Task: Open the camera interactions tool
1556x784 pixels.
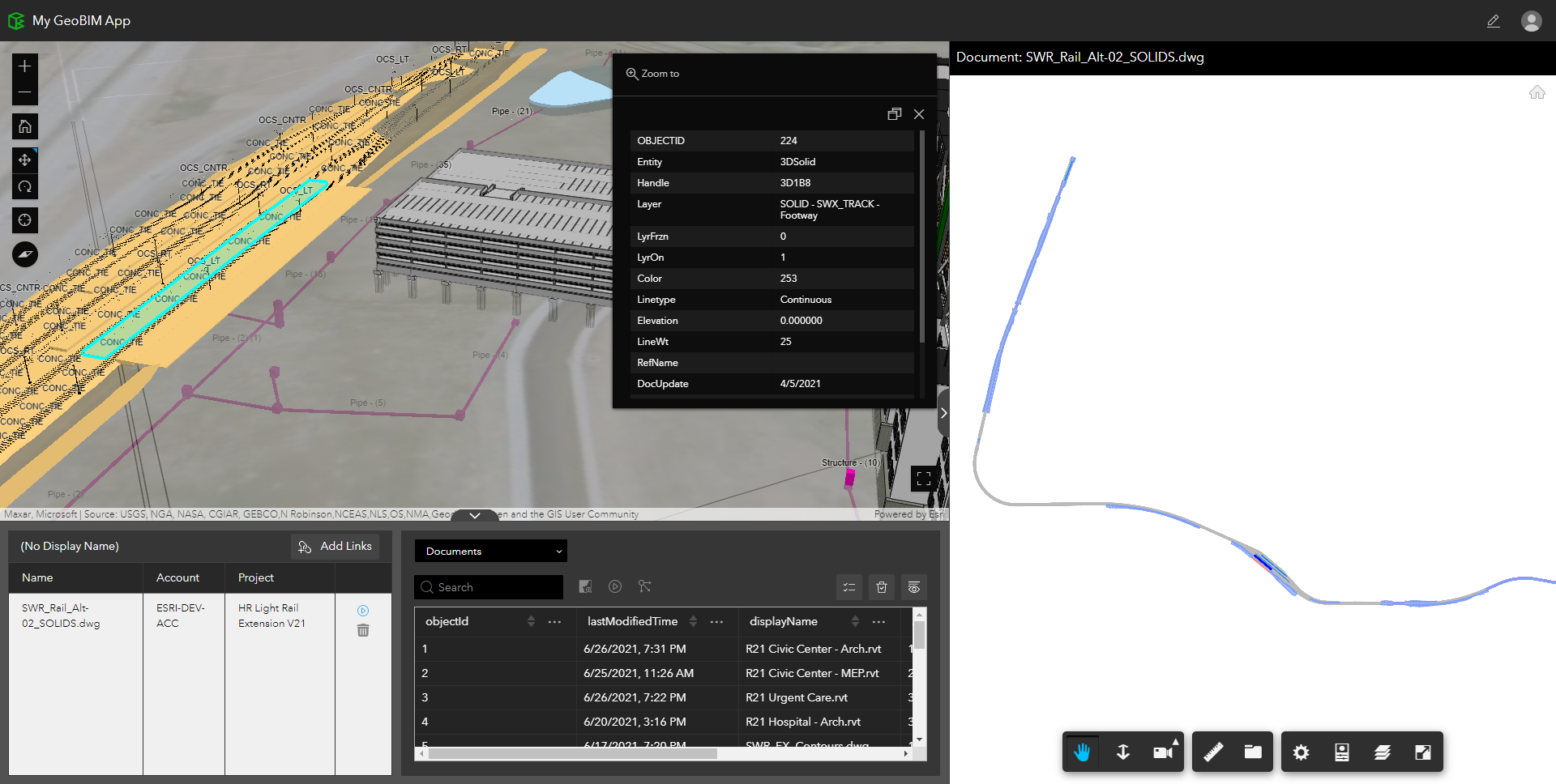Action: [x=1165, y=752]
